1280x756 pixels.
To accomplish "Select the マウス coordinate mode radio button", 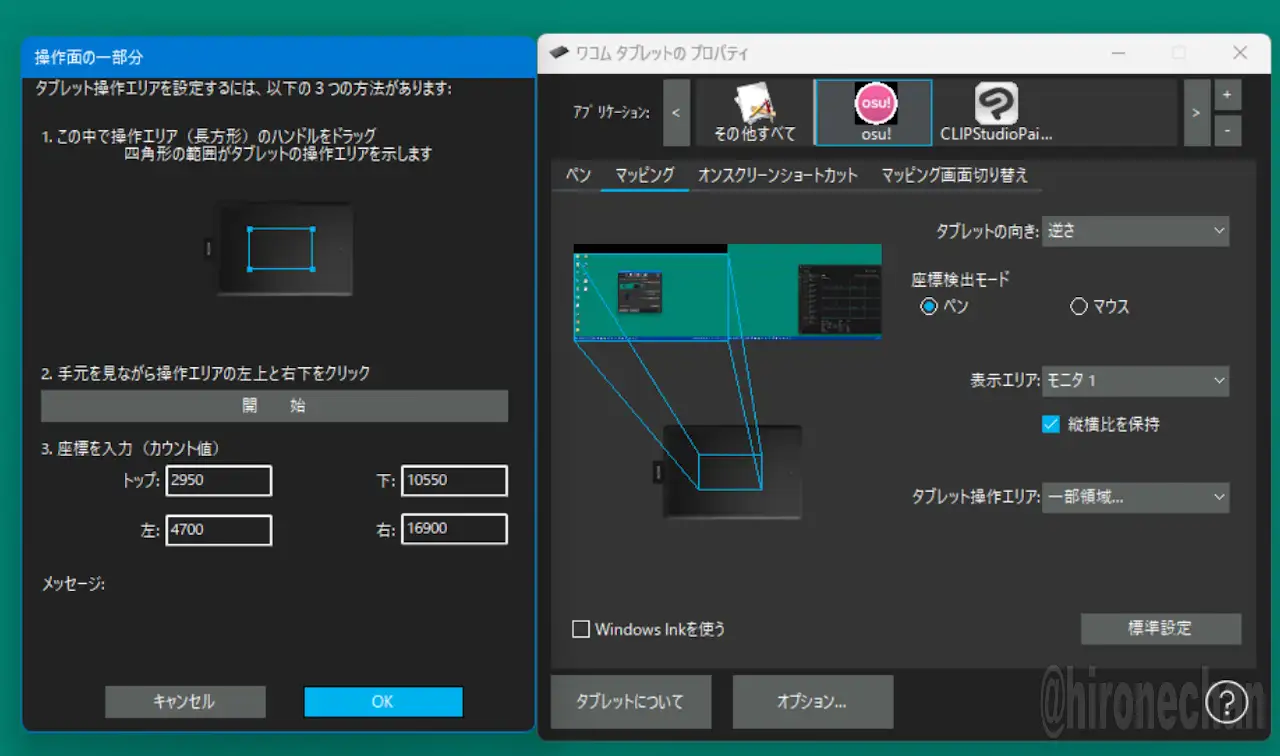I will click(1078, 307).
